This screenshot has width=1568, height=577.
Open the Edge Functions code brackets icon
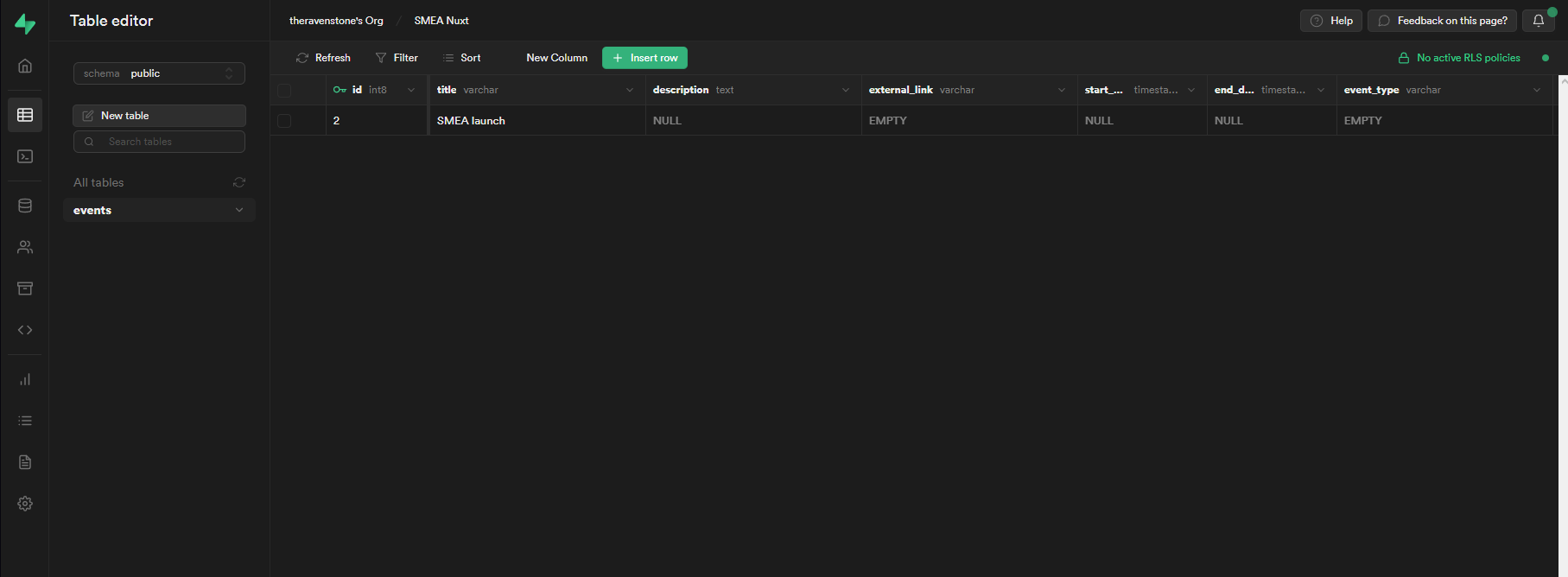[25, 330]
